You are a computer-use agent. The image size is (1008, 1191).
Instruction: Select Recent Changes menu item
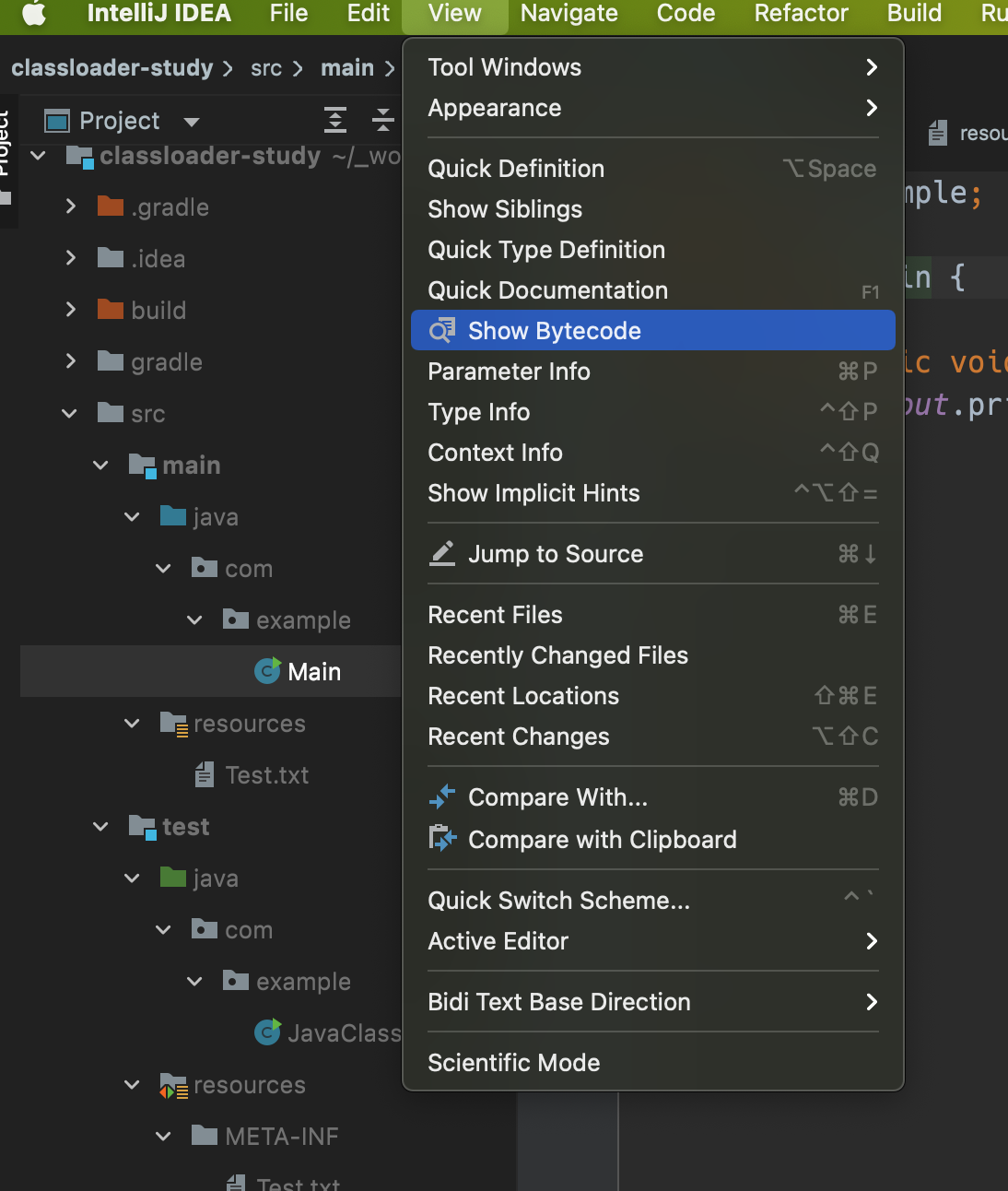pyautogui.click(x=652, y=737)
